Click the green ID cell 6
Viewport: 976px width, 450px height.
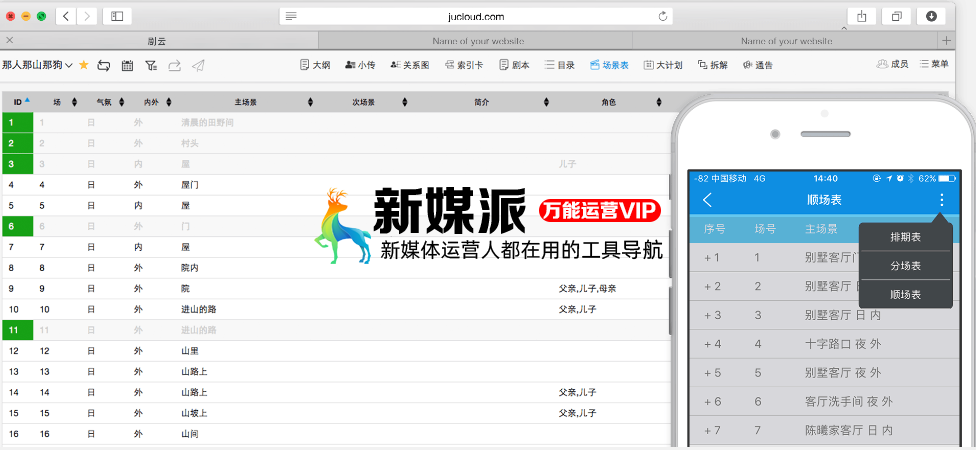pos(17,227)
